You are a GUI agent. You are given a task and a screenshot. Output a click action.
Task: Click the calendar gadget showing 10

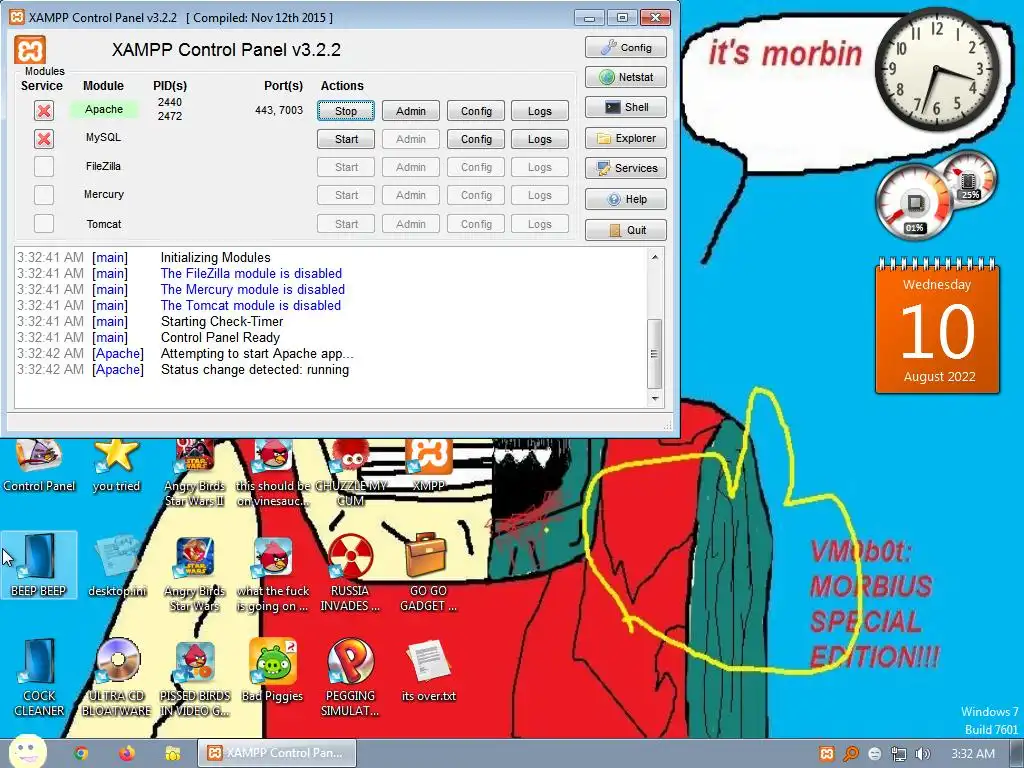tap(937, 326)
